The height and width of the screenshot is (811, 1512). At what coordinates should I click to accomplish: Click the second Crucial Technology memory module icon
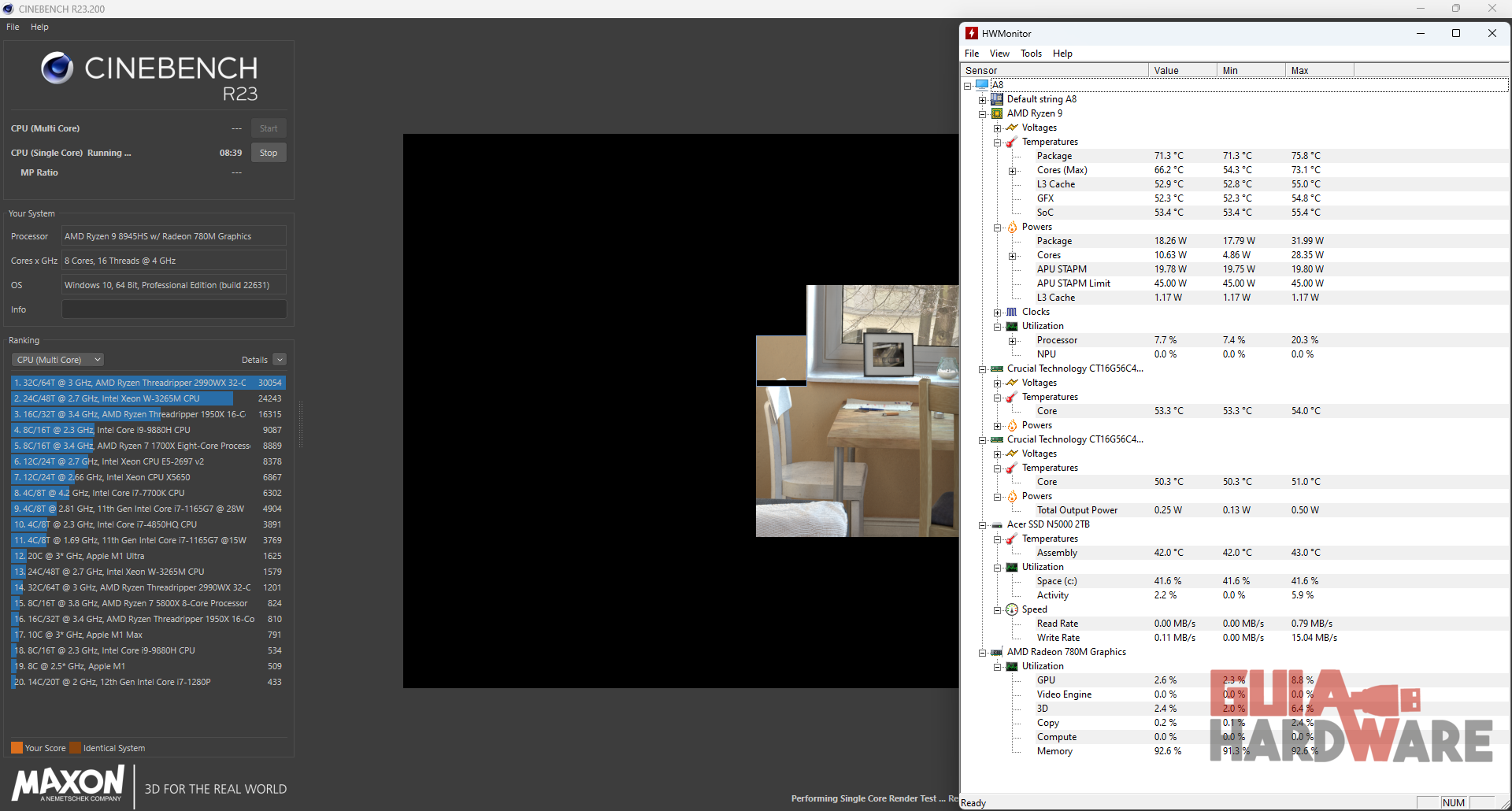pyautogui.click(x=997, y=439)
